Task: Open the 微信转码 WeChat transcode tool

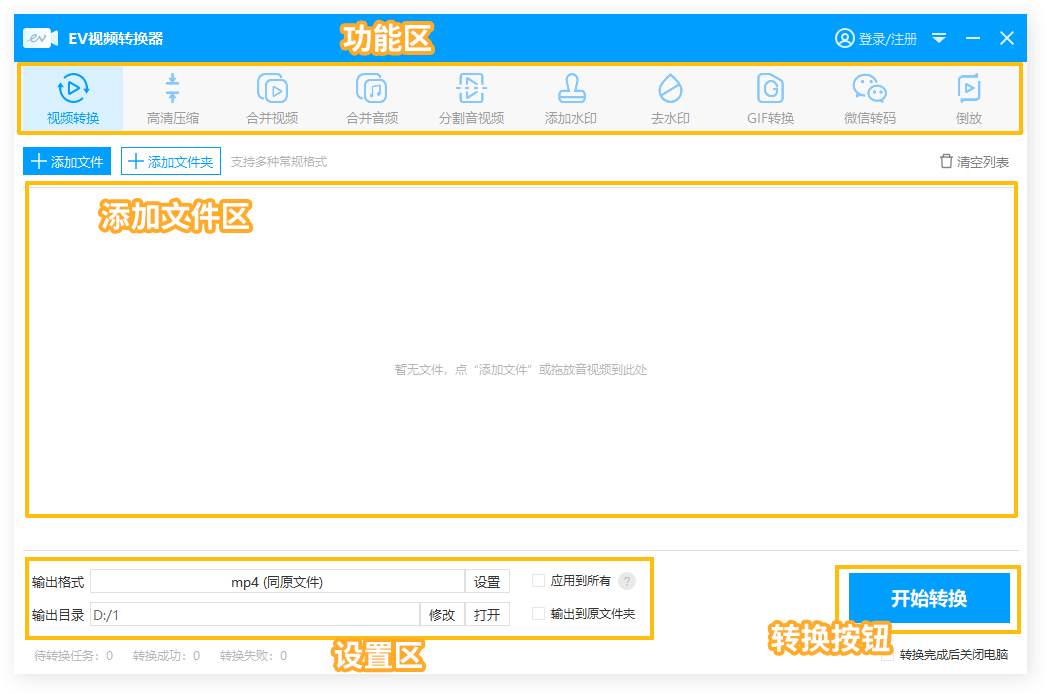Action: click(x=869, y=90)
